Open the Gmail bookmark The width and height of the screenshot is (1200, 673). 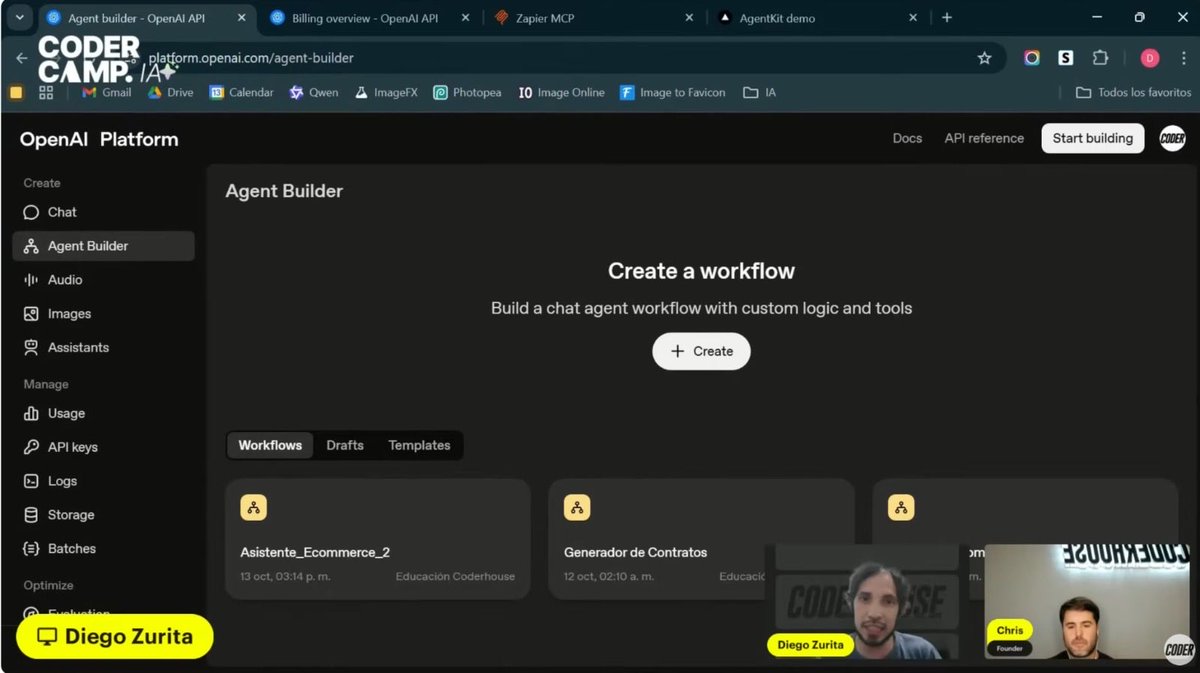click(106, 92)
